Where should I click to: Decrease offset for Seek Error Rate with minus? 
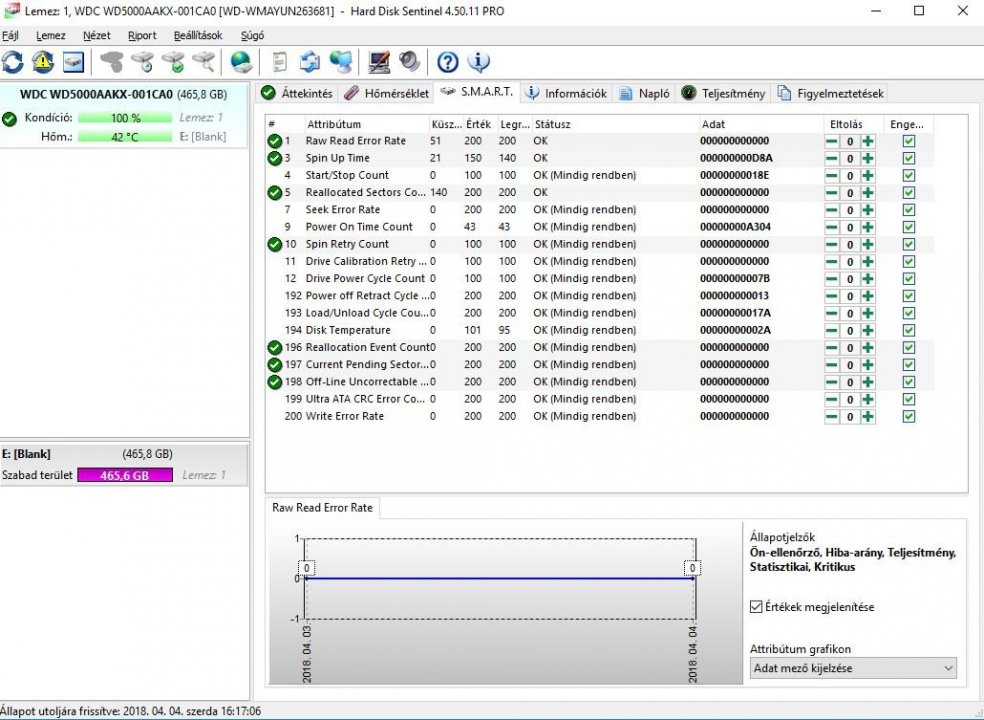pos(832,210)
